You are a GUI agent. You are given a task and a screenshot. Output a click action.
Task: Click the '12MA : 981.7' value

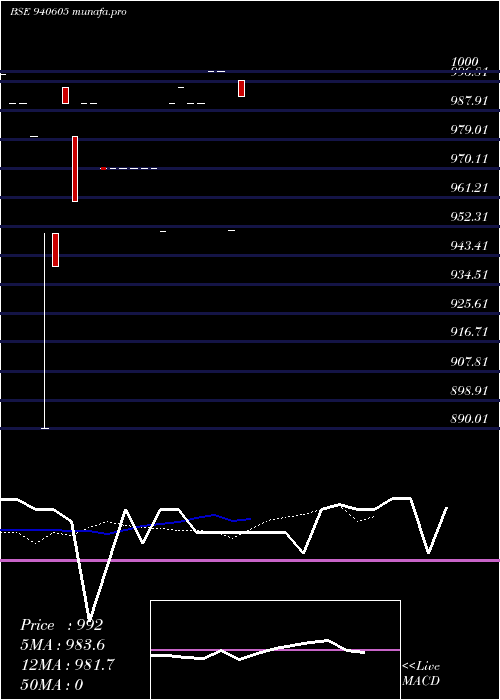pyautogui.click(x=67, y=665)
